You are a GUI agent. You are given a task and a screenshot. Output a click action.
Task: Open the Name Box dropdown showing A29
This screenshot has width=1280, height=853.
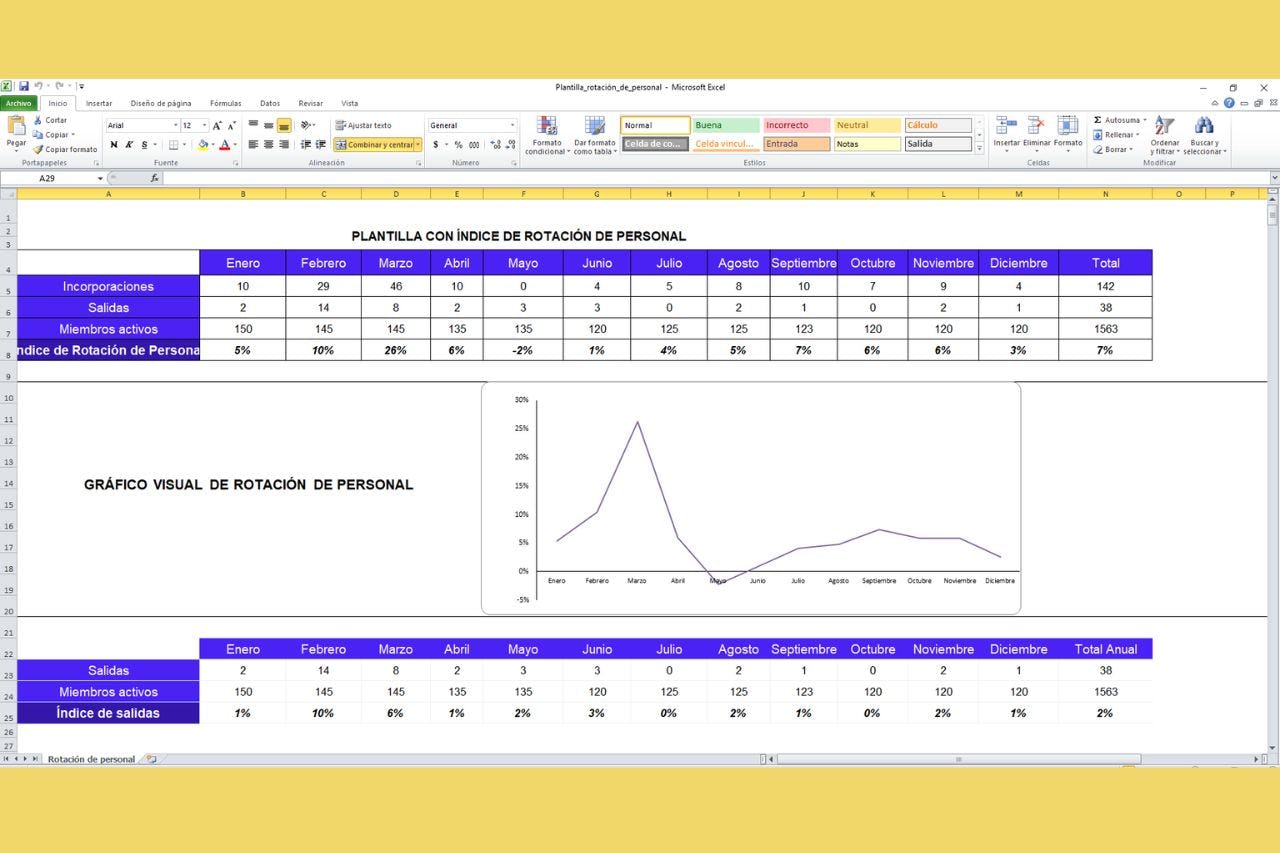(100, 178)
